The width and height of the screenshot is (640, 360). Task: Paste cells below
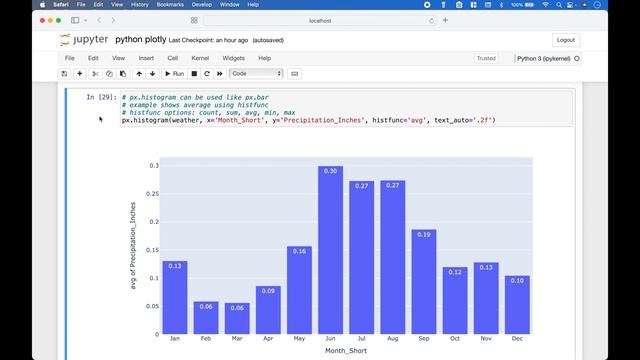123,74
